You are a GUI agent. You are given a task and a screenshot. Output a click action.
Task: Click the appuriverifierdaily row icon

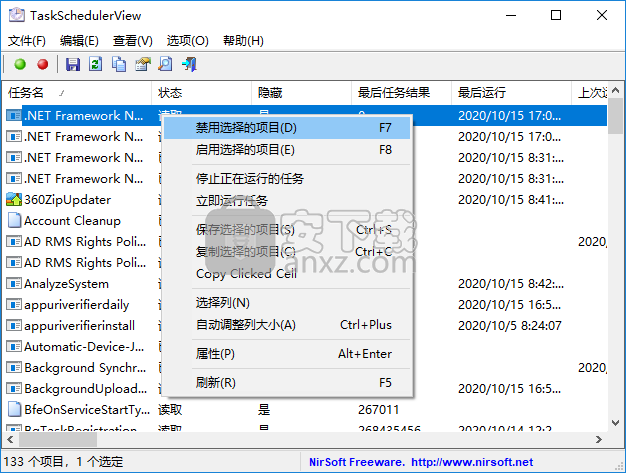(14, 305)
